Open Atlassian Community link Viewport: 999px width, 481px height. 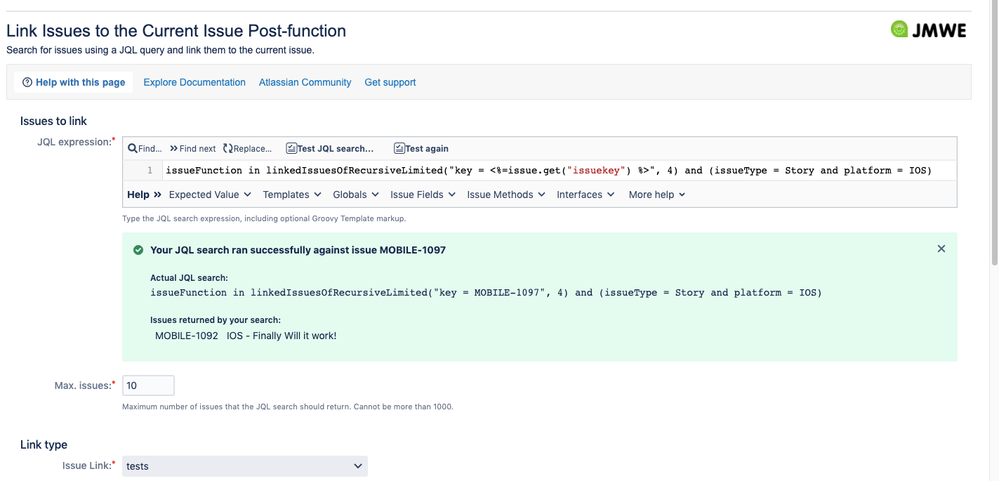point(305,82)
